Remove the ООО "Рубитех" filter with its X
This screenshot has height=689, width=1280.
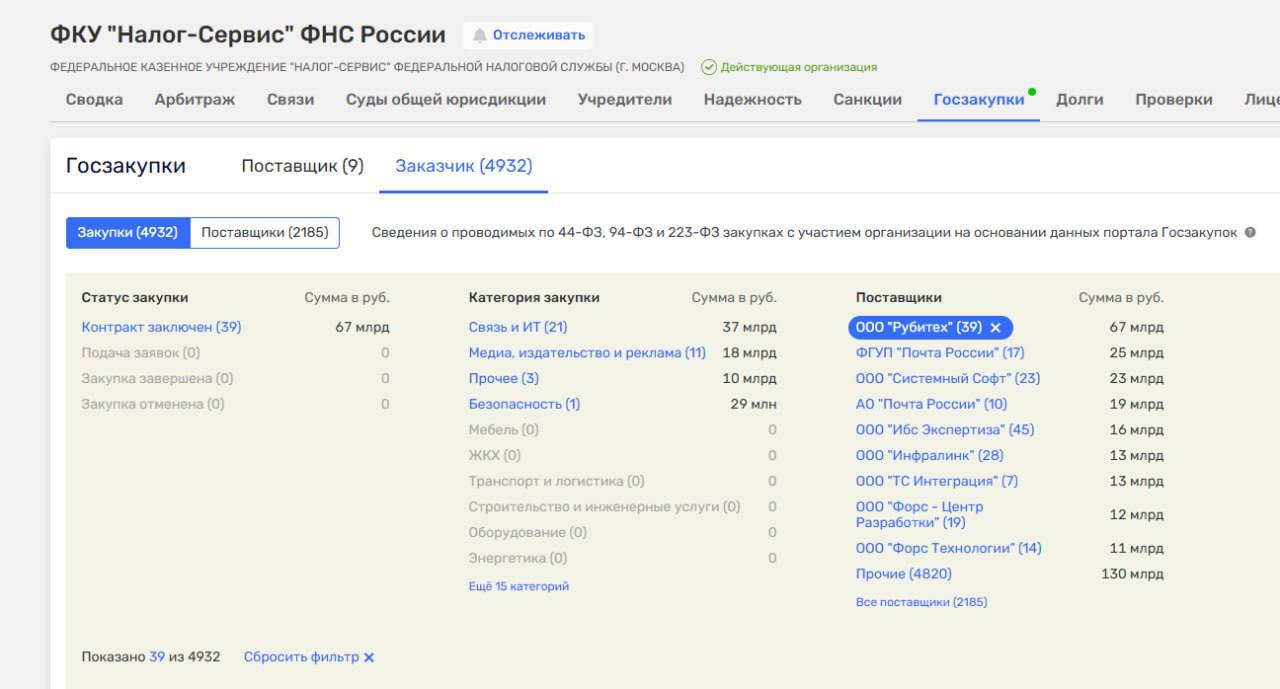click(x=995, y=328)
